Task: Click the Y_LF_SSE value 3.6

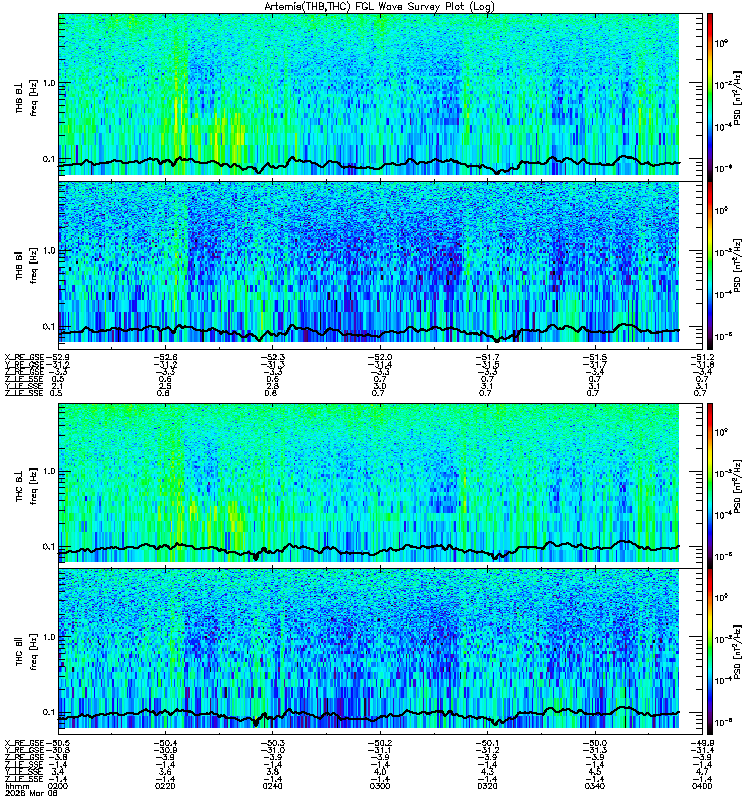Action: [x=165, y=772]
